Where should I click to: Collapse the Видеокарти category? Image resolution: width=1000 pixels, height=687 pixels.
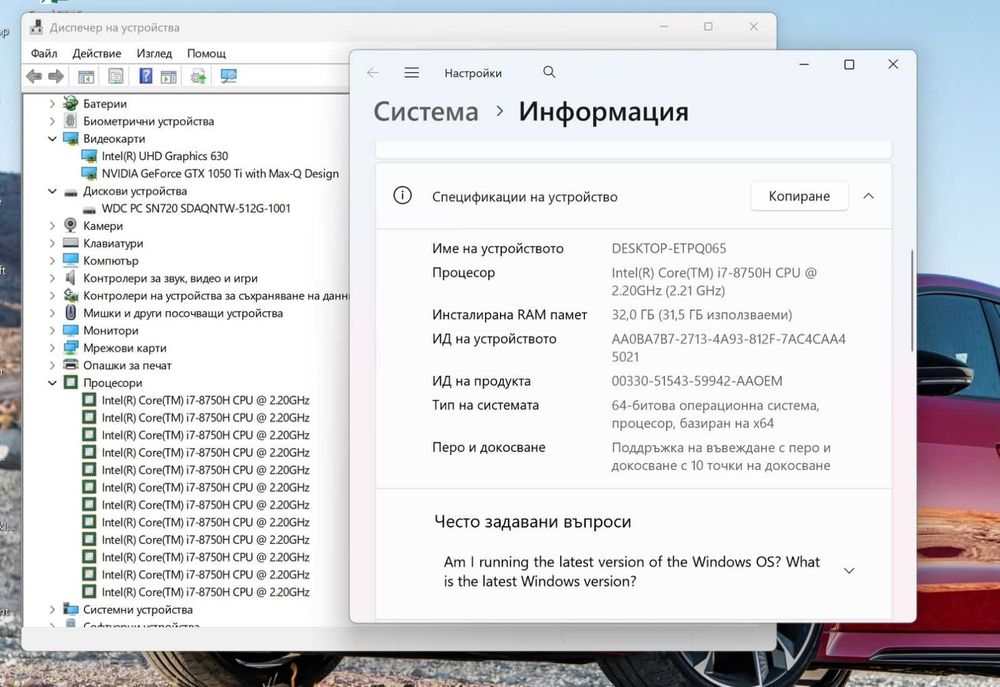coord(52,138)
